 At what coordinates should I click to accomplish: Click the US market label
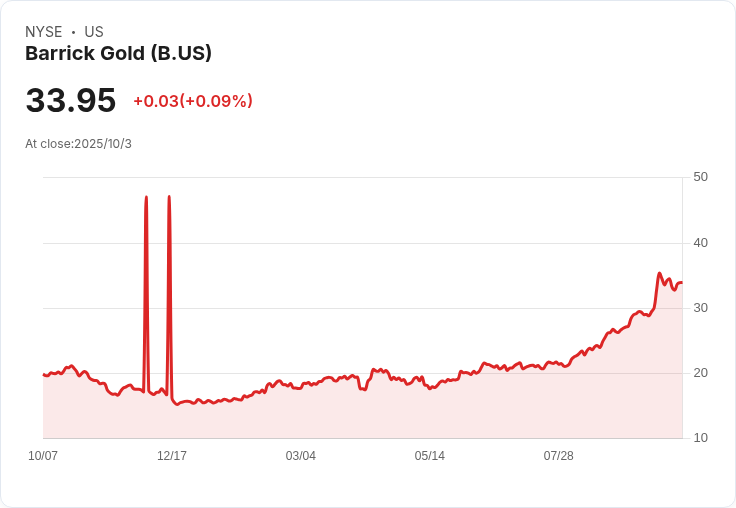[94, 32]
